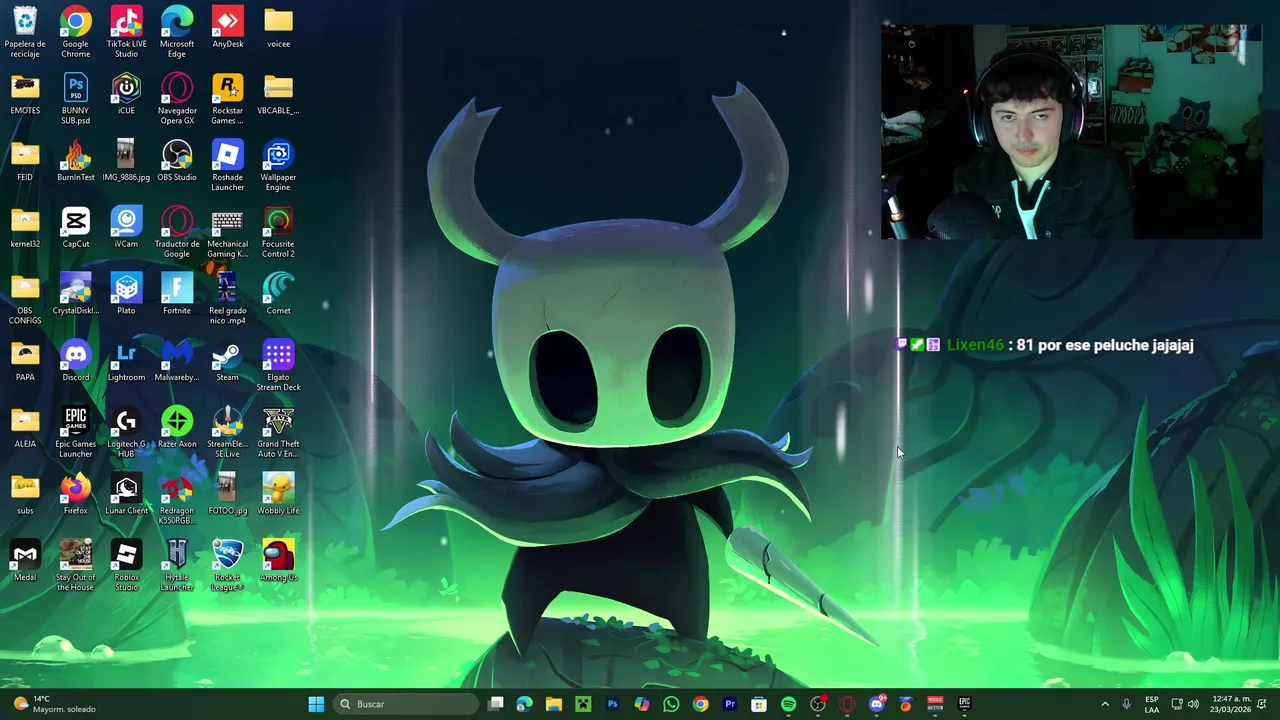Open the VBCABLE folder
Screen dimensions: 1280x720
(x=278, y=95)
